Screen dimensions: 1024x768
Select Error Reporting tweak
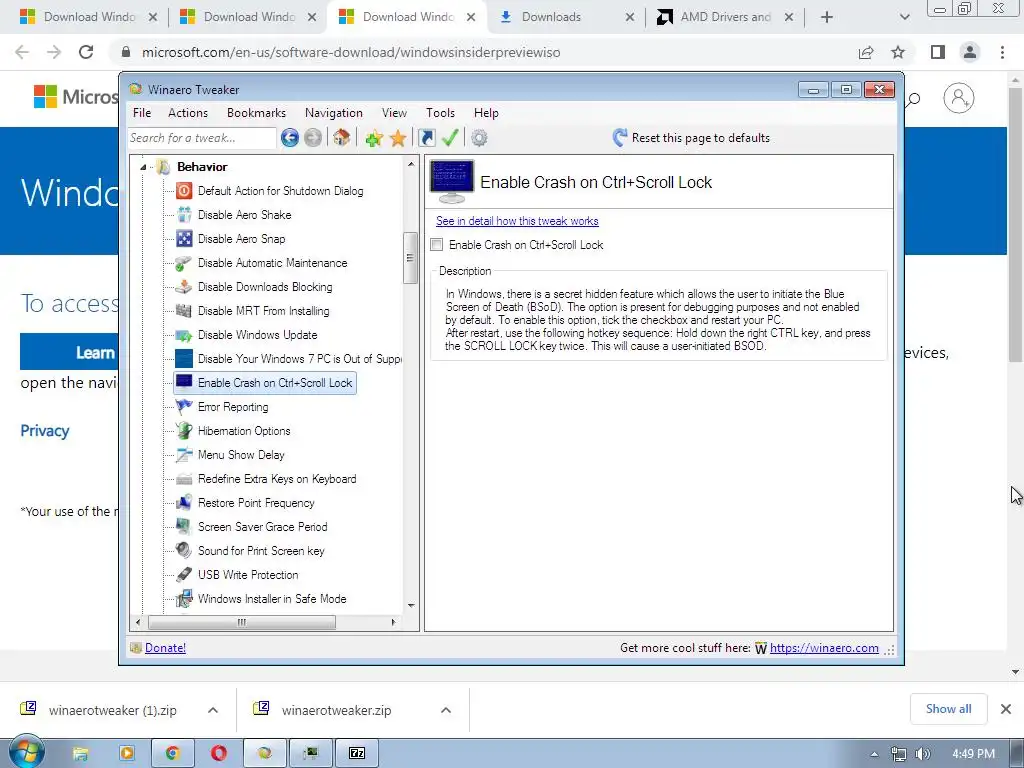point(232,407)
